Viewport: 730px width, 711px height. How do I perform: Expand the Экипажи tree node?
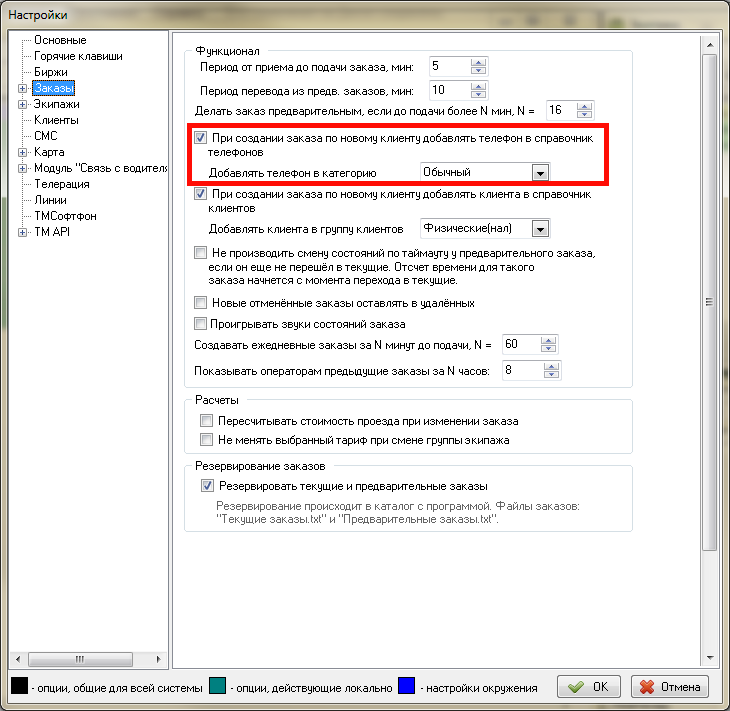(x=22, y=104)
